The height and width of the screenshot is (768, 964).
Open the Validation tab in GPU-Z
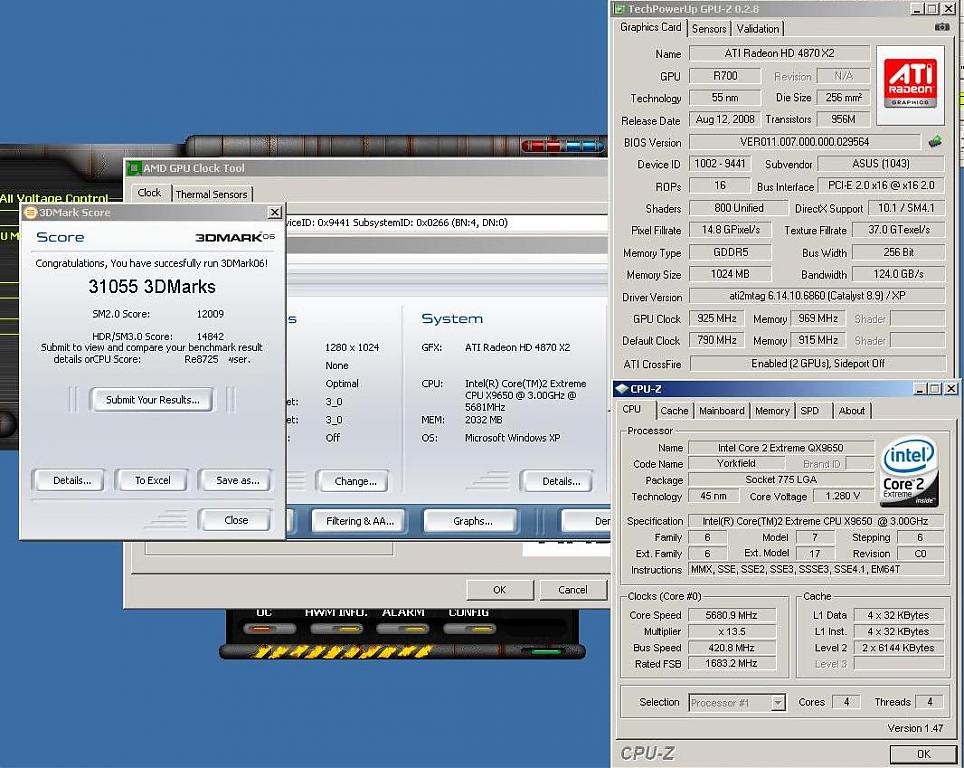757,28
